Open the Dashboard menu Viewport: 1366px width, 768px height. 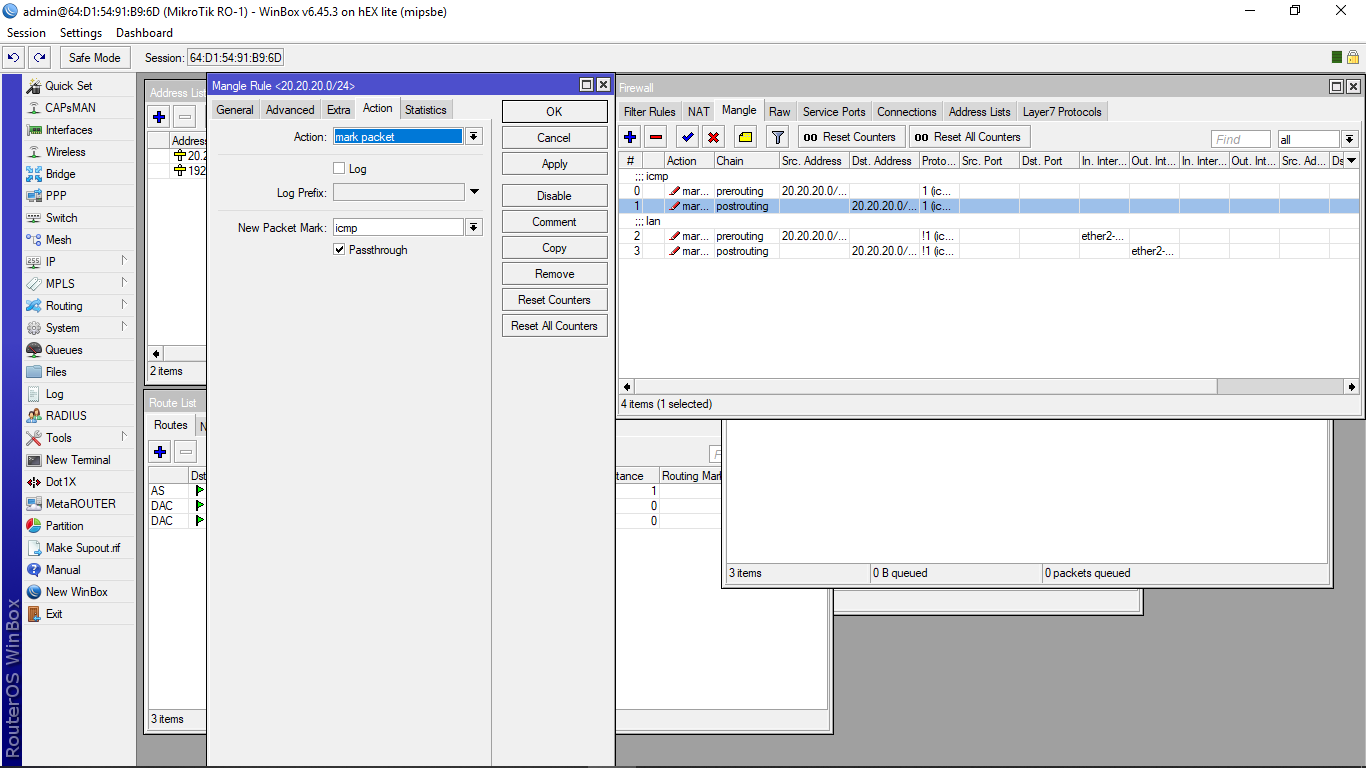click(x=144, y=33)
